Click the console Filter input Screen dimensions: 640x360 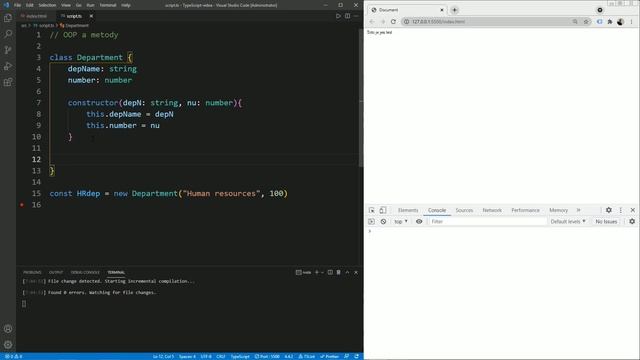click(487, 222)
